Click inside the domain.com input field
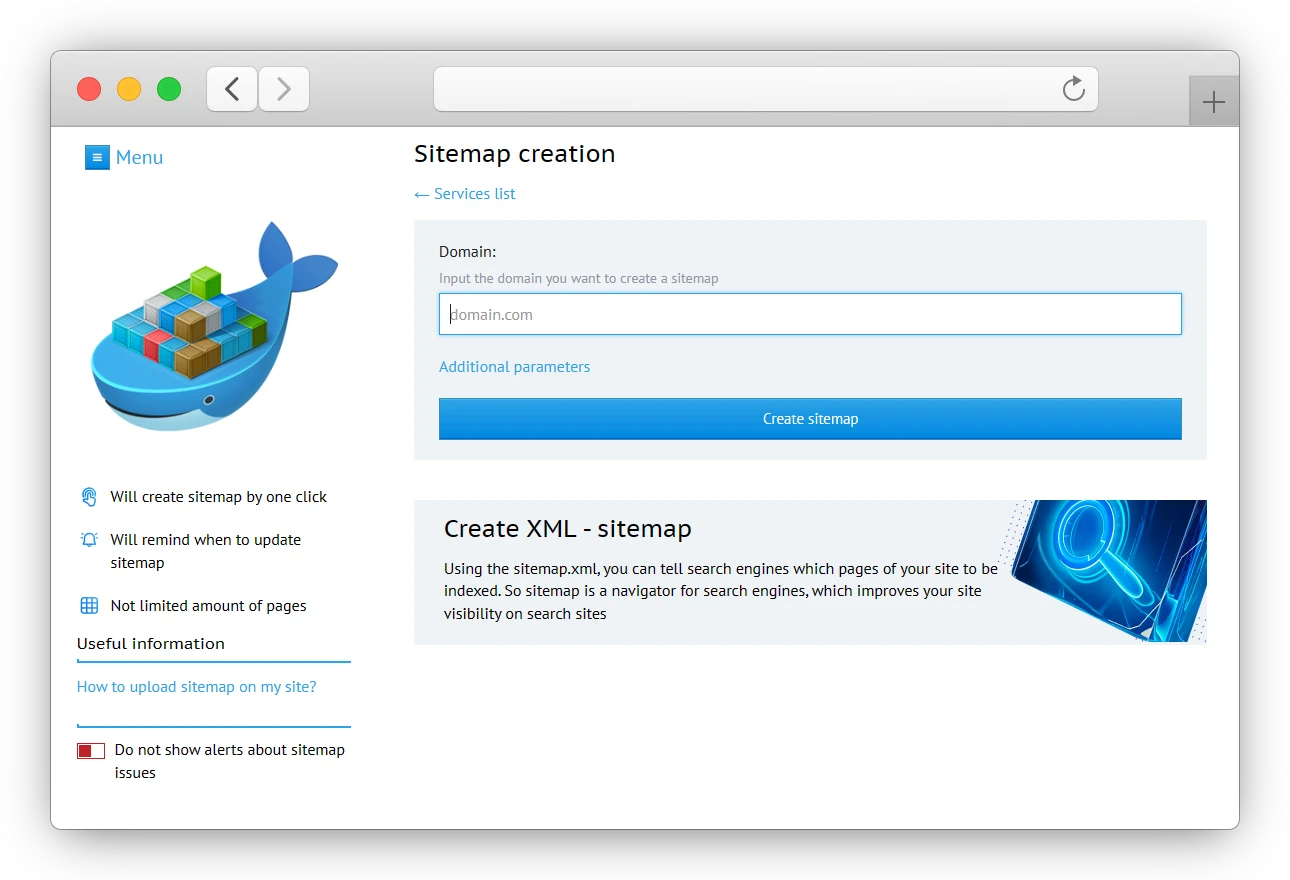The height and width of the screenshot is (880, 1290). click(810, 313)
